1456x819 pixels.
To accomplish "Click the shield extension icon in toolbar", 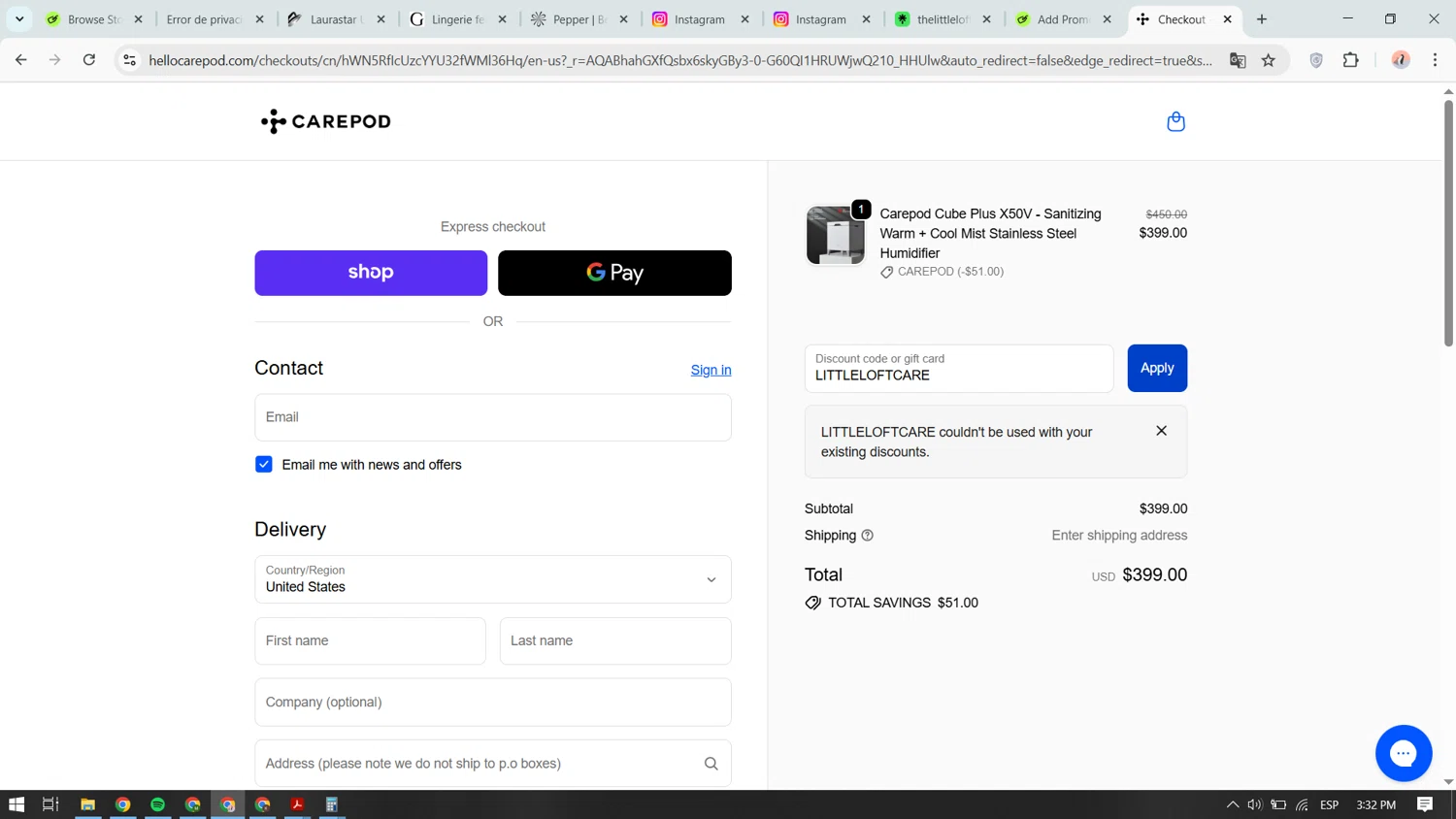I will (x=1316, y=60).
